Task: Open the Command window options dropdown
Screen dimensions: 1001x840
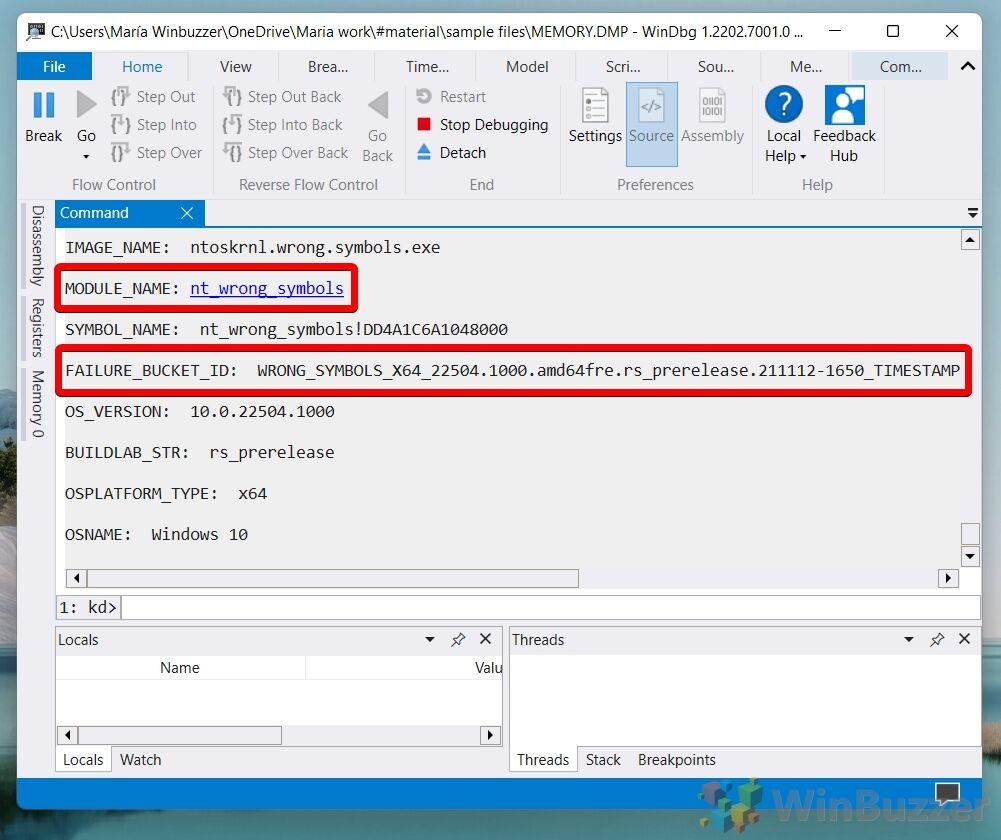Action: 972,213
